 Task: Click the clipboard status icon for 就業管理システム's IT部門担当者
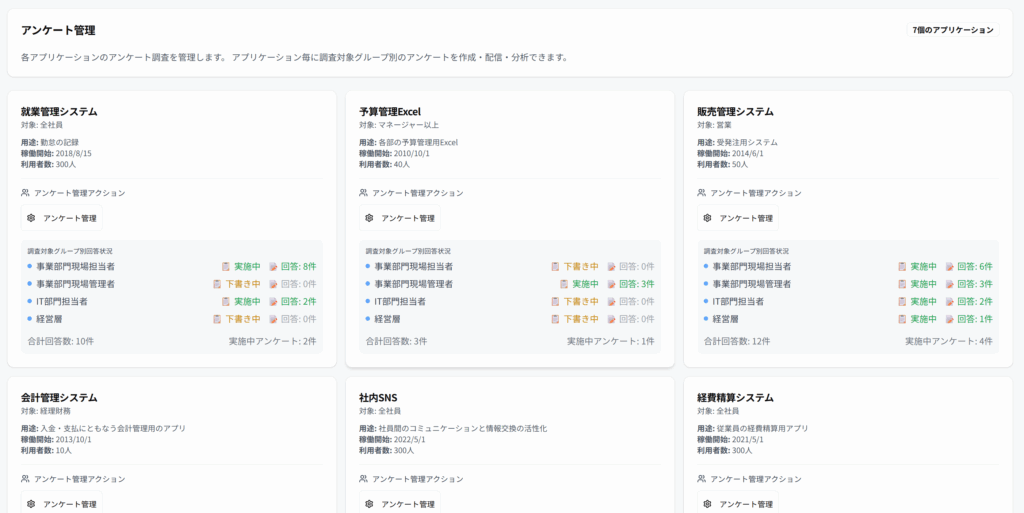click(226, 301)
